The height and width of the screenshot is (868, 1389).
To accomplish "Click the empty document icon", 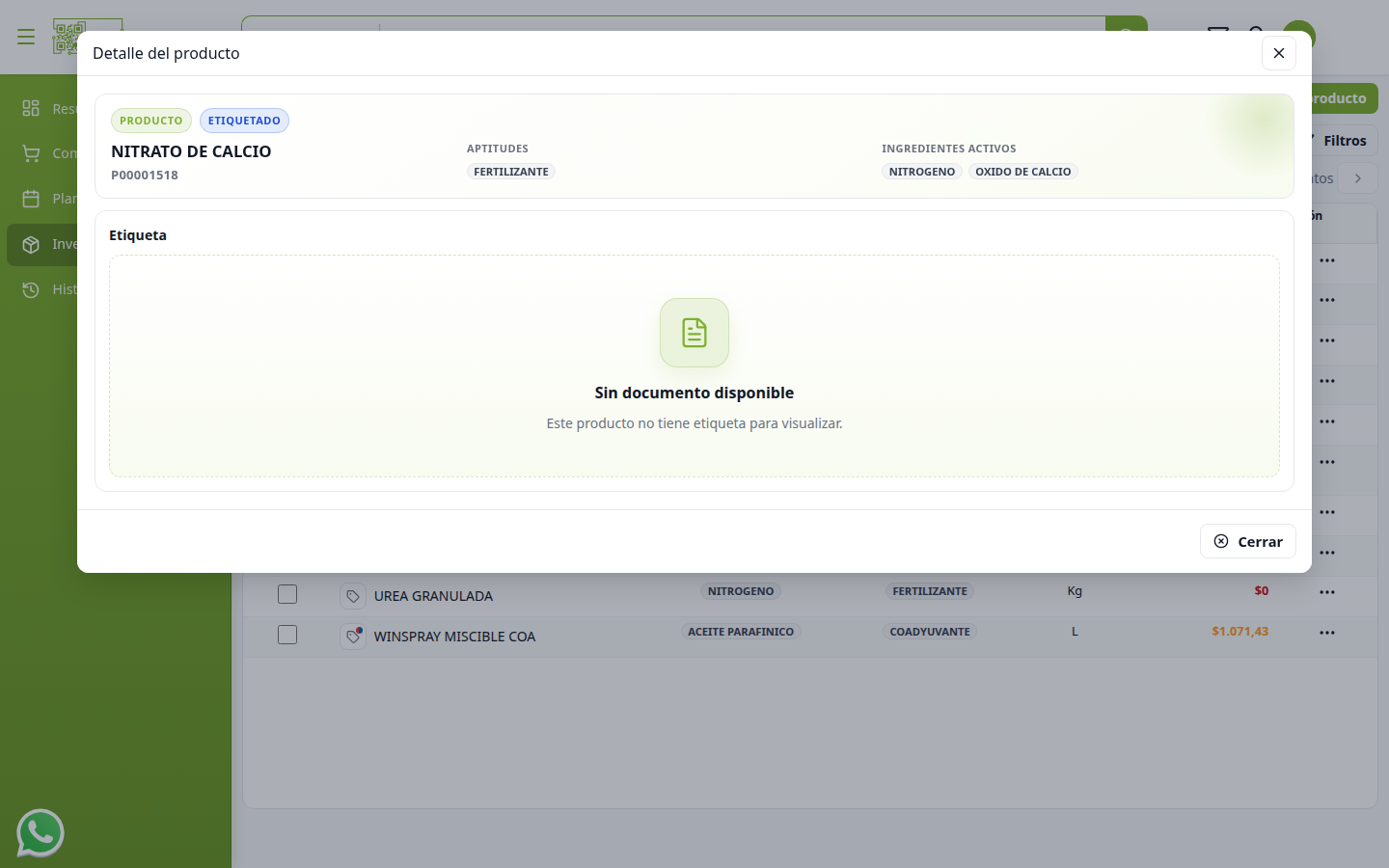I will point(694,333).
